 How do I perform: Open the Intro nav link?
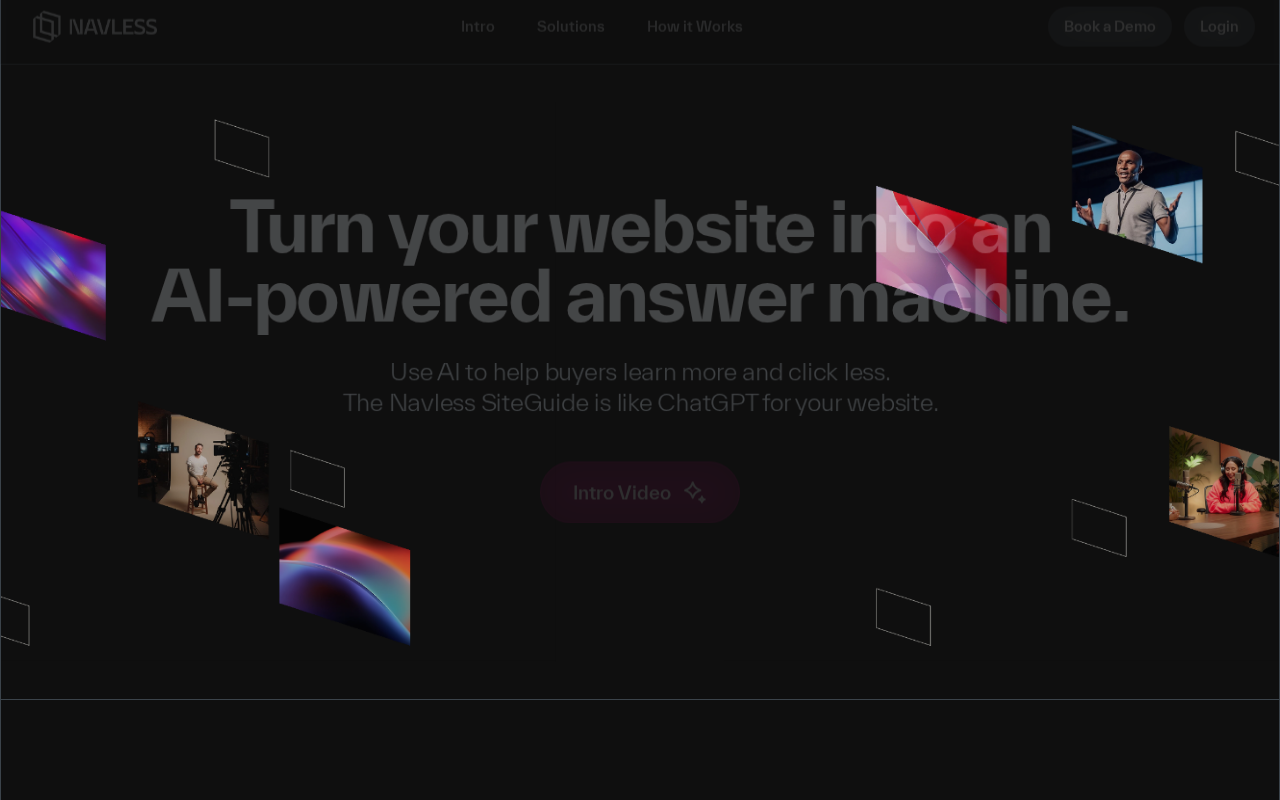click(x=478, y=26)
